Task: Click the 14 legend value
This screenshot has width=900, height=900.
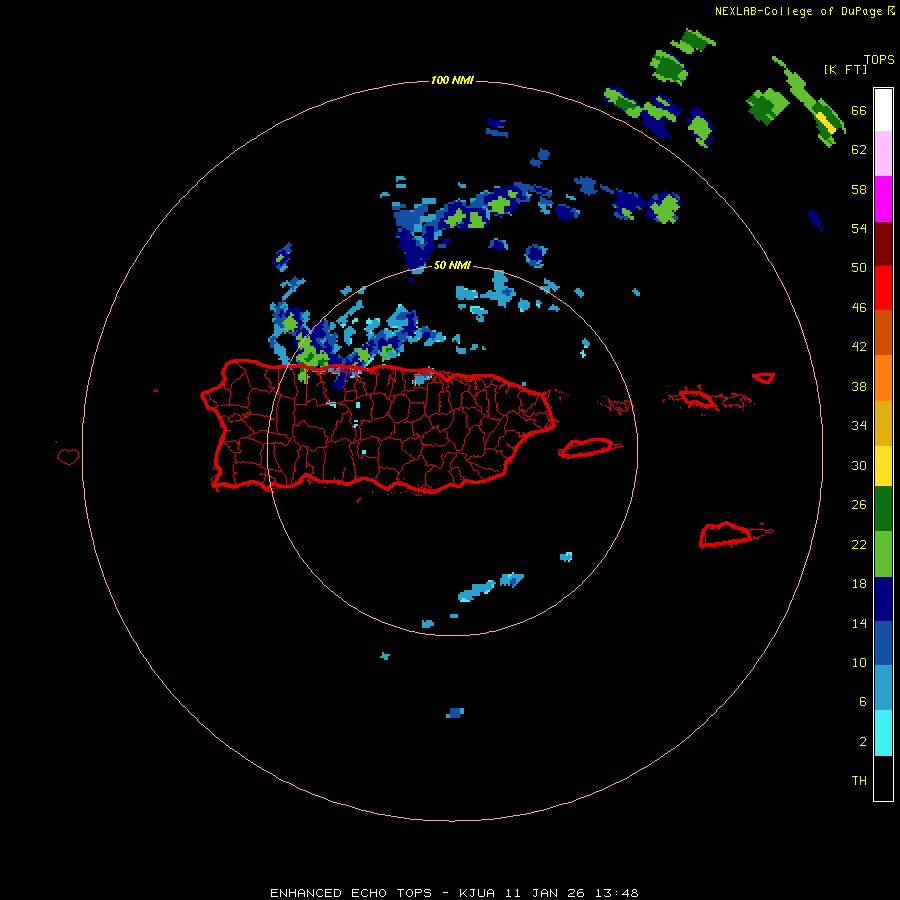Action: [859, 623]
